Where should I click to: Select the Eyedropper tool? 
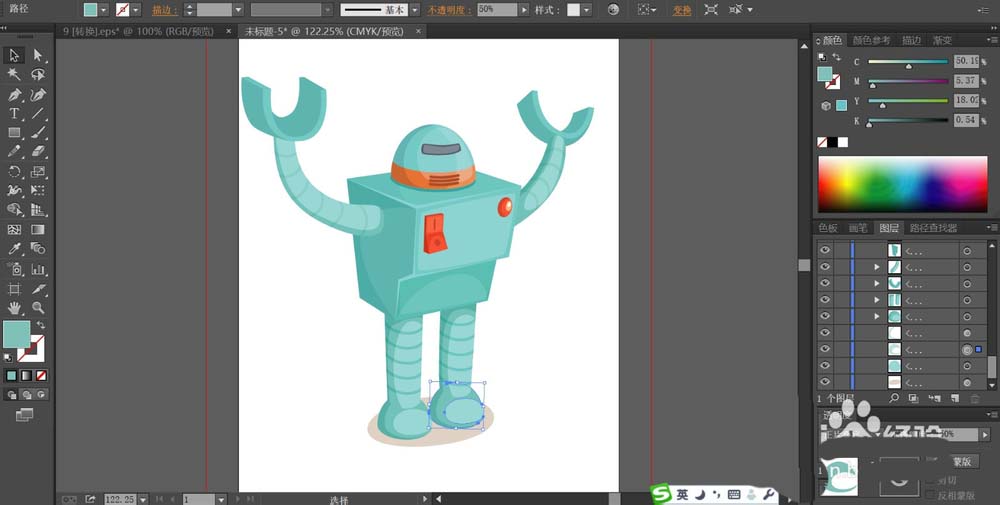pyautogui.click(x=14, y=248)
